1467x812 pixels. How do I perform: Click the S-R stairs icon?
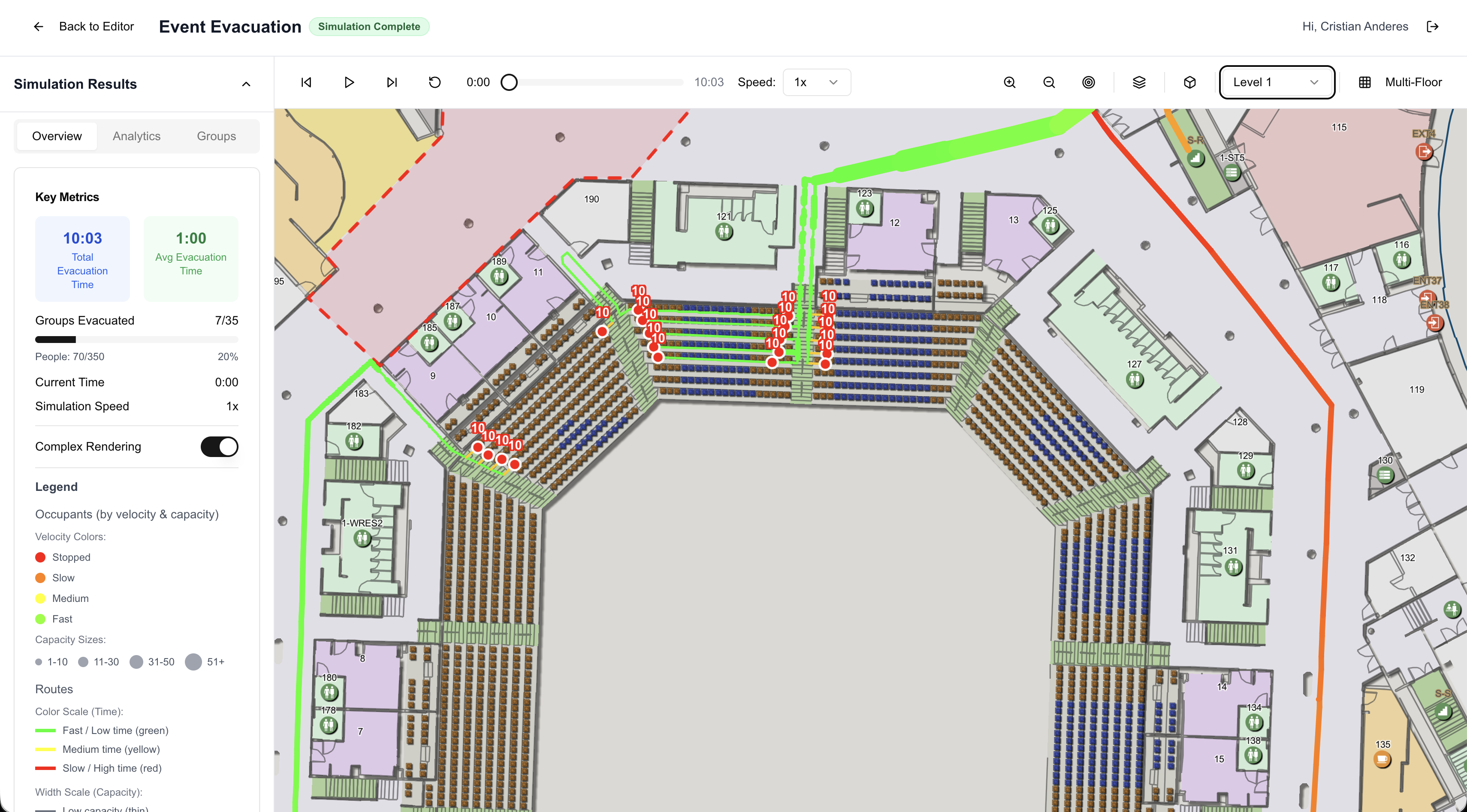[1195, 158]
